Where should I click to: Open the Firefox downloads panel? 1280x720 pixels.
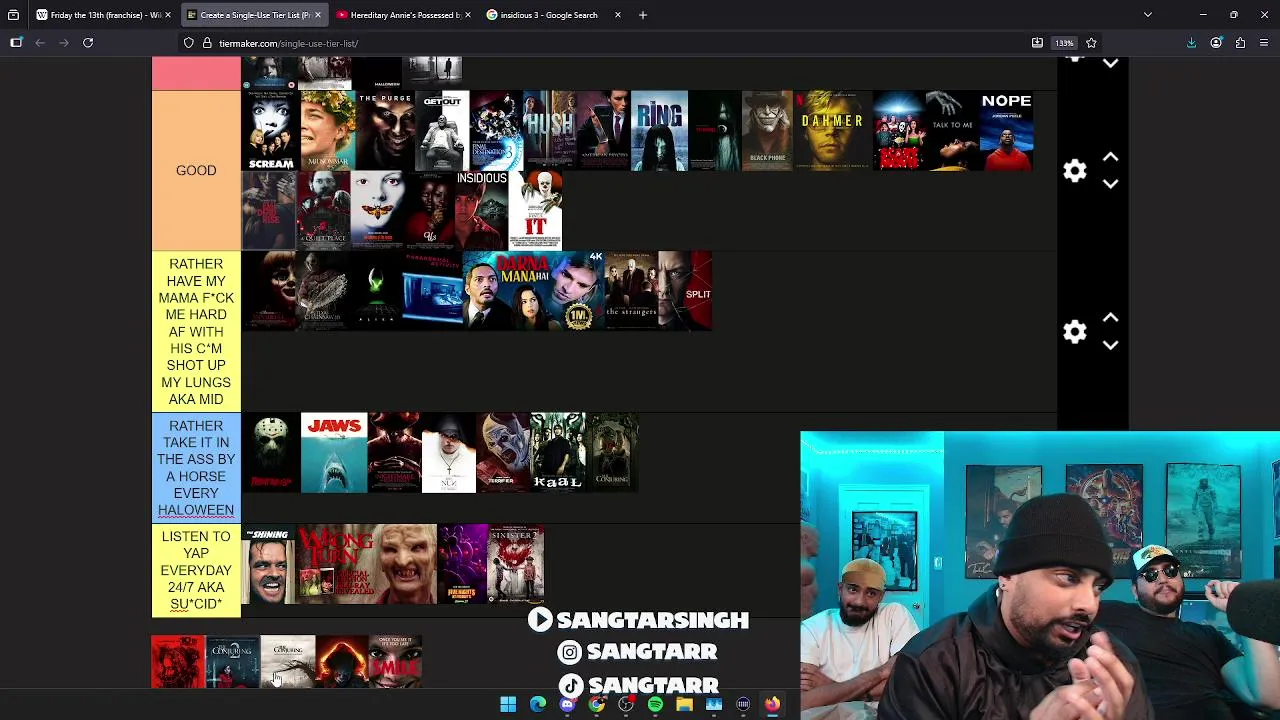pos(1191,43)
